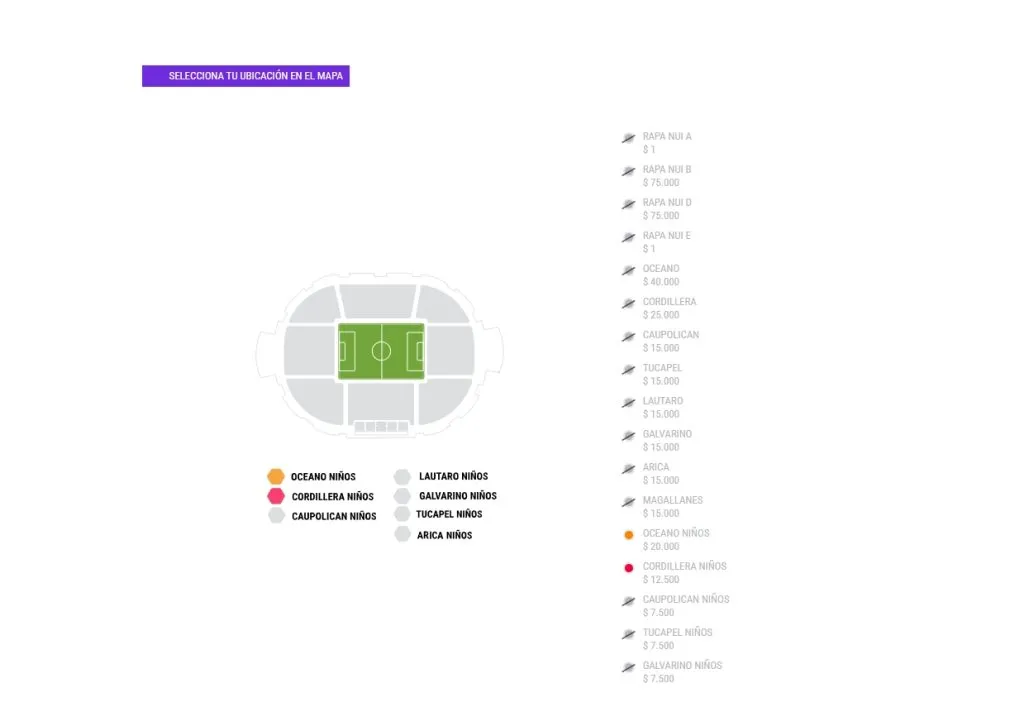1024x712 pixels.
Task: Click the ticket icon beside MAGALLANES
Action: tap(628, 501)
